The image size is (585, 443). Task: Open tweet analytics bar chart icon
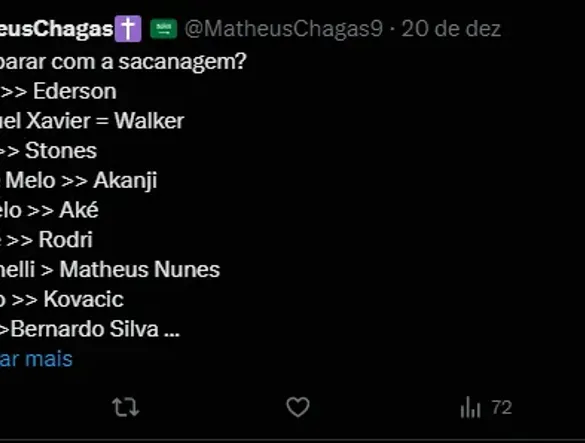coord(470,407)
